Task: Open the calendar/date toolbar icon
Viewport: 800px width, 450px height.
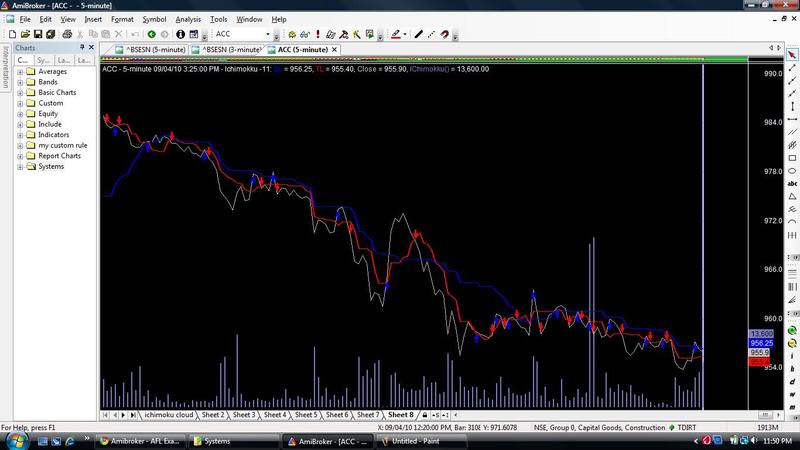Action: pos(194,34)
